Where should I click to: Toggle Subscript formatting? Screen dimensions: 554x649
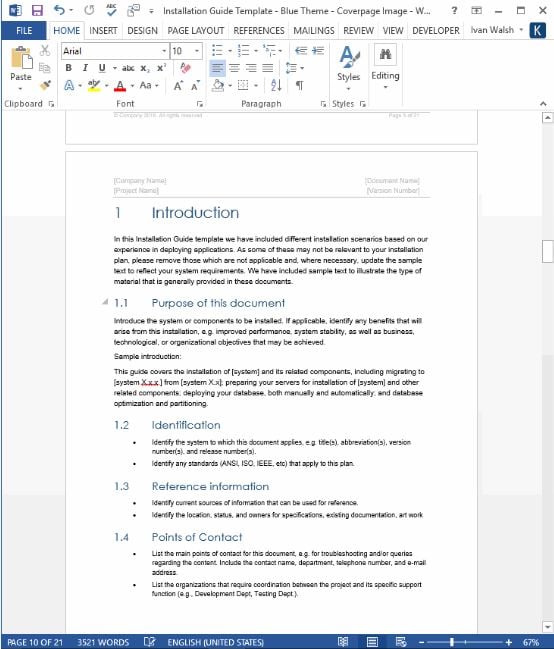145,68
